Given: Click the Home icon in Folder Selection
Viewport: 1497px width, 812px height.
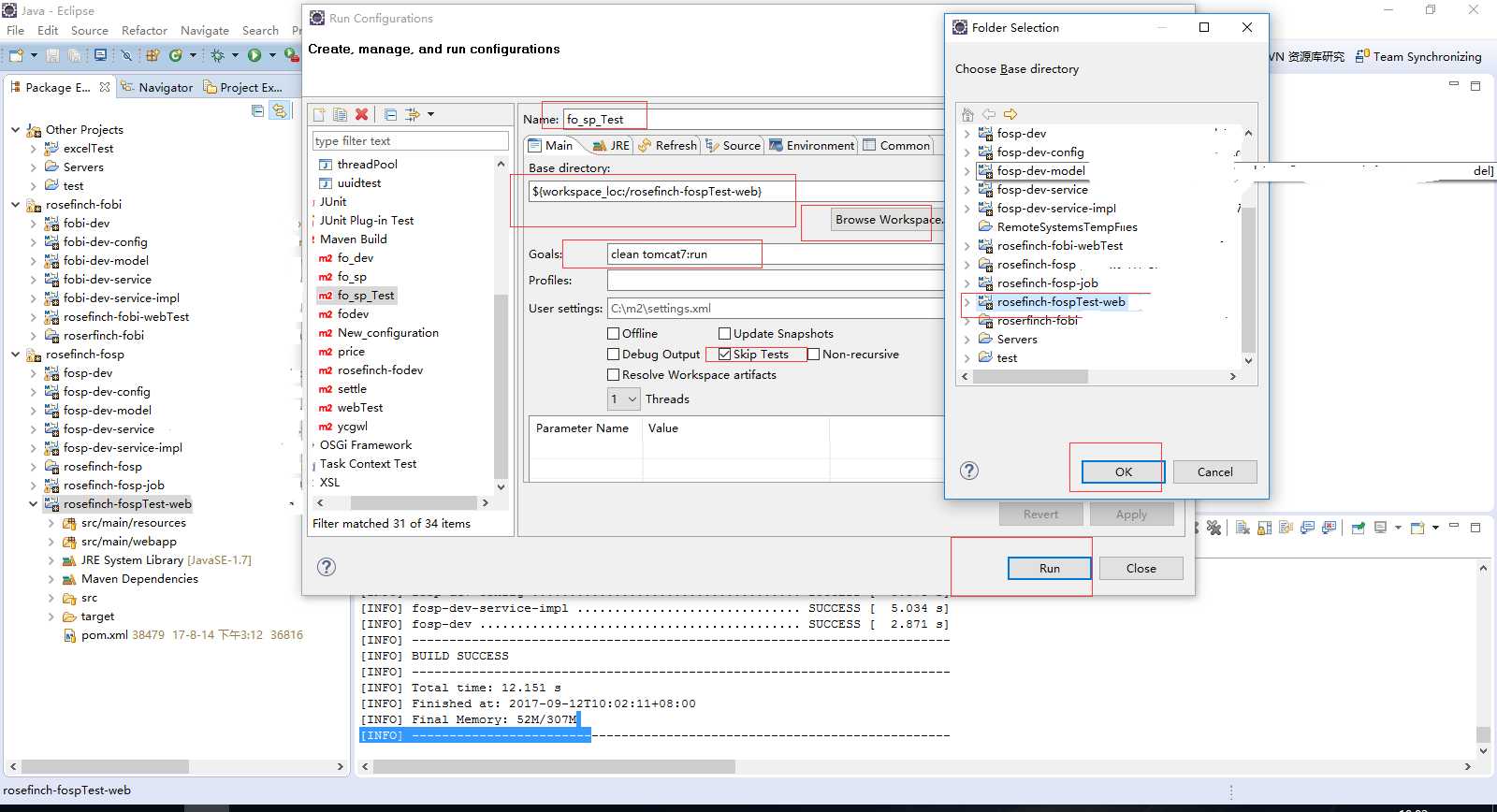Looking at the screenshot, I should [968, 114].
